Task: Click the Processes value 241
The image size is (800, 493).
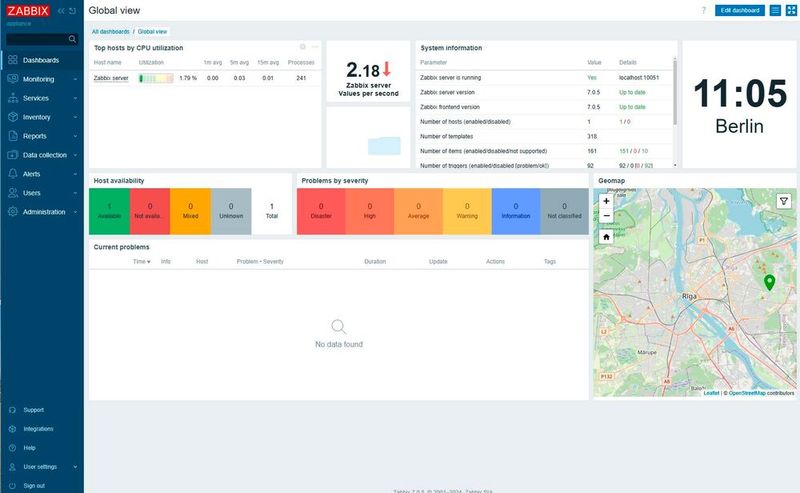Action: (x=301, y=78)
